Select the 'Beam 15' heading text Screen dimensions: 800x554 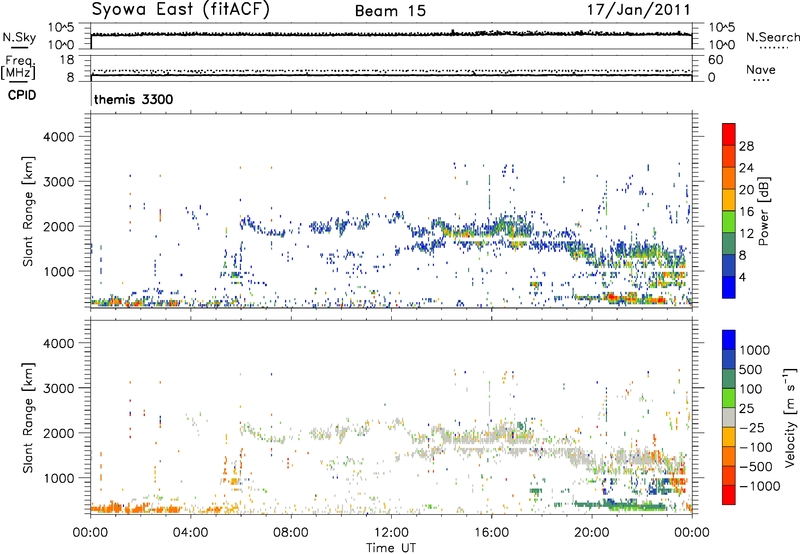[390, 11]
